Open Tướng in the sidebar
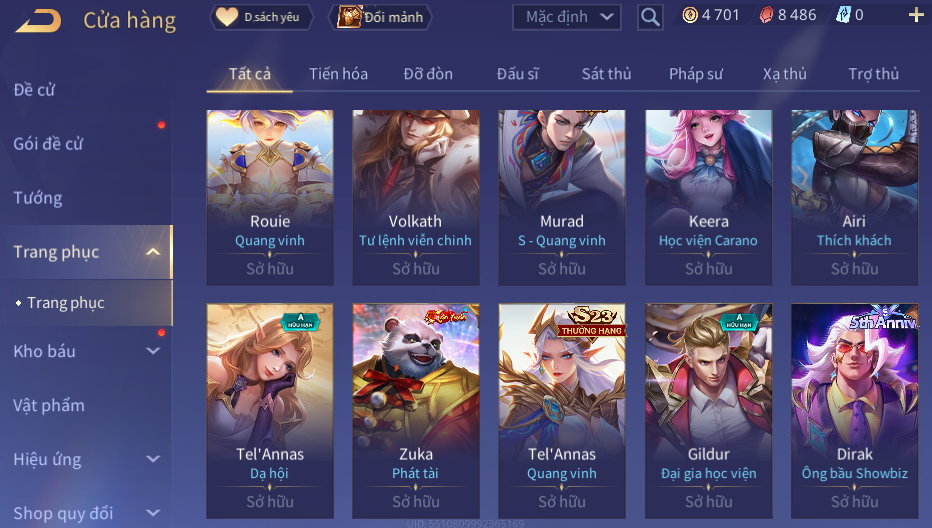932x528 pixels. tap(38, 198)
